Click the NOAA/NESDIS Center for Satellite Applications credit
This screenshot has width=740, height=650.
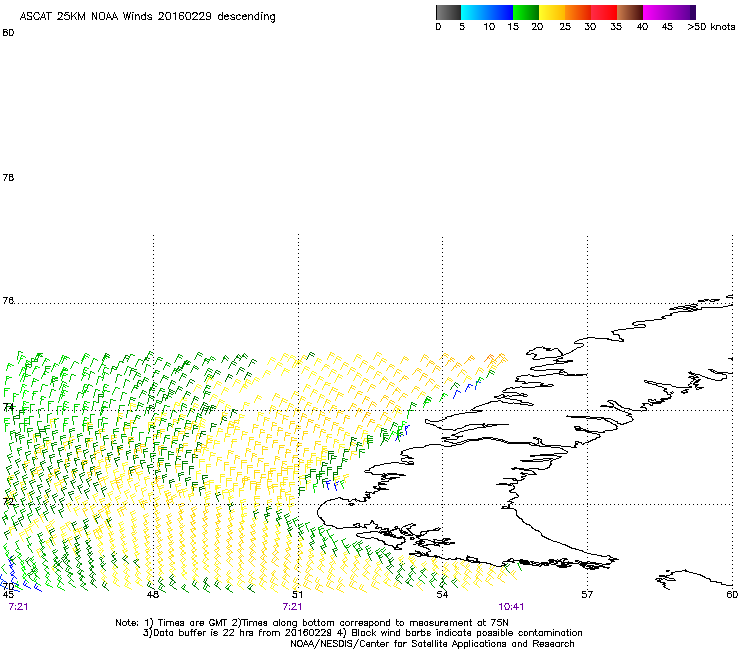click(432, 644)
